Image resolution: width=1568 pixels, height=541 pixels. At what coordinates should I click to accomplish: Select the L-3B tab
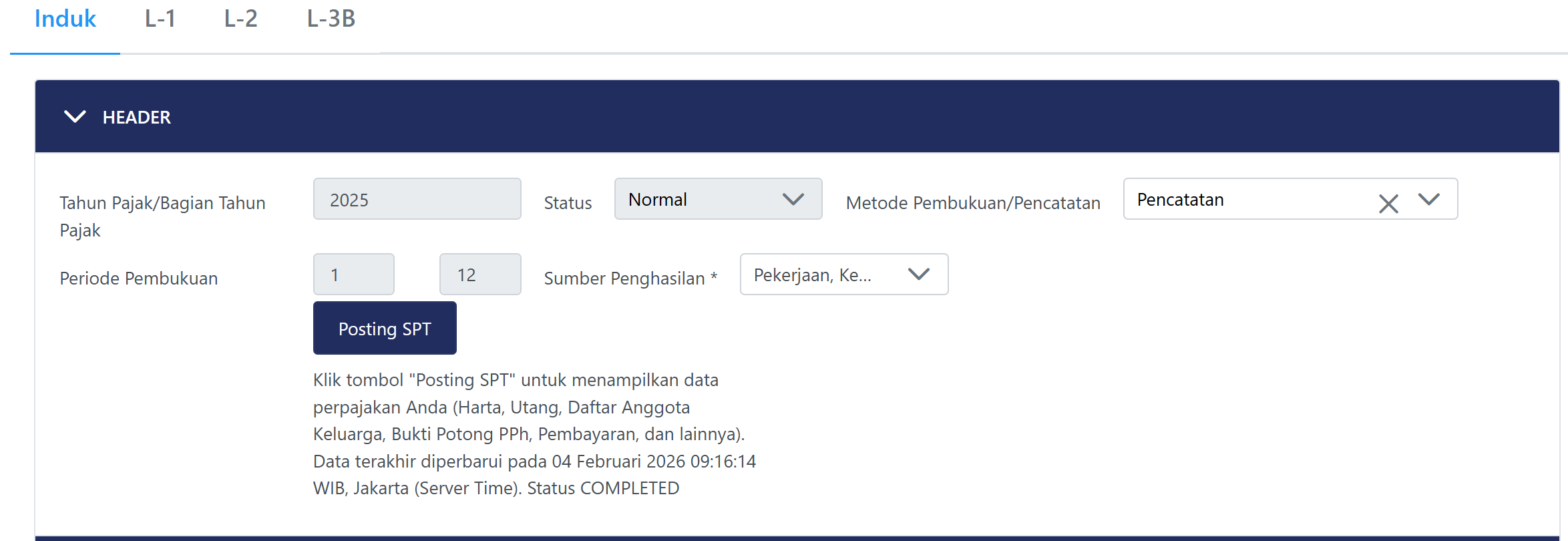(331, 19)
